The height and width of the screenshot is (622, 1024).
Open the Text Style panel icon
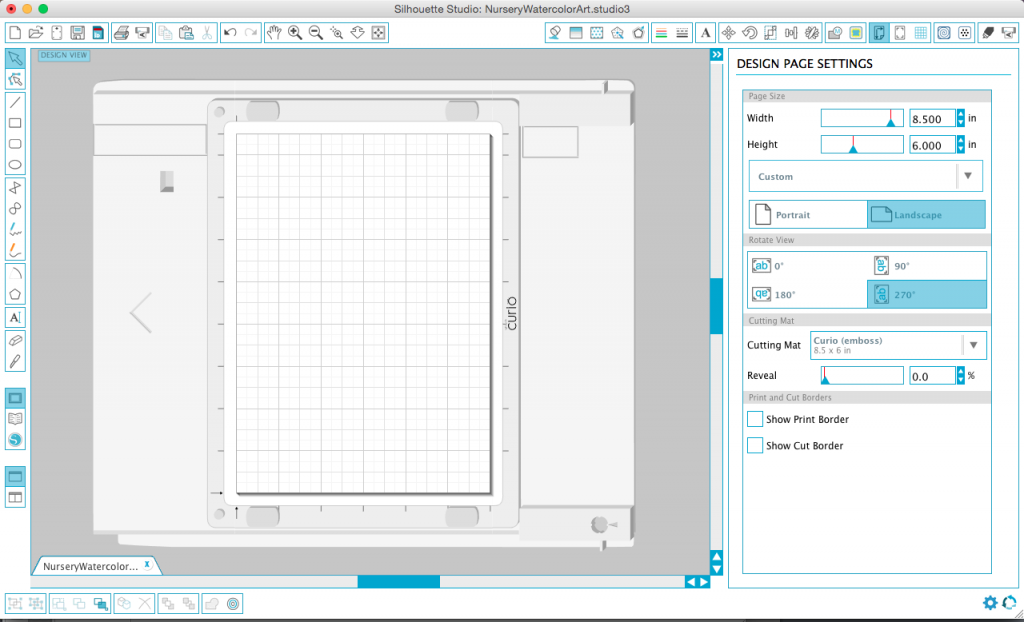[705, 33]
